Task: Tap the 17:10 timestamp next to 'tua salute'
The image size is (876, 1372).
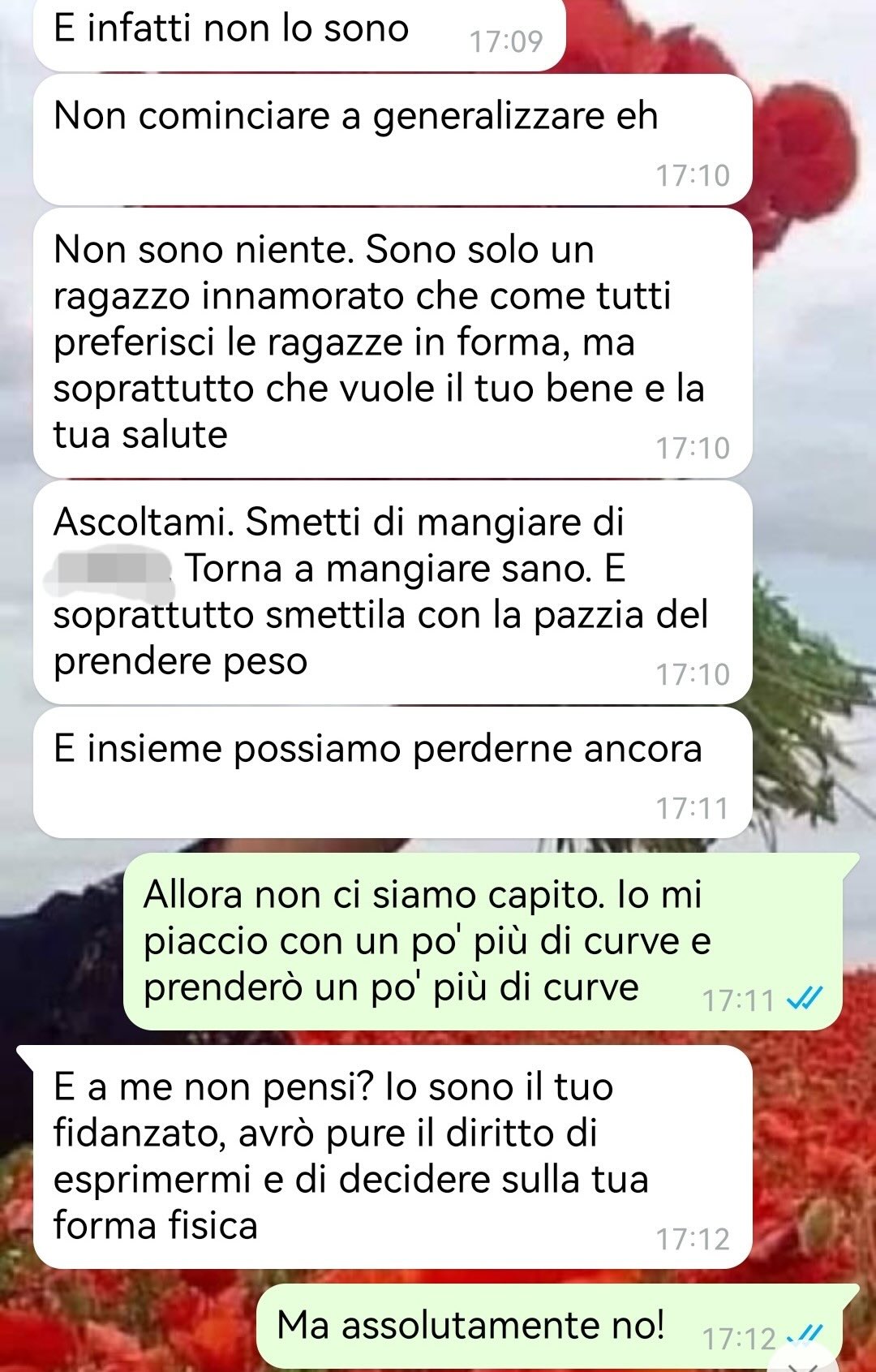Action: (x=693, y=448)
